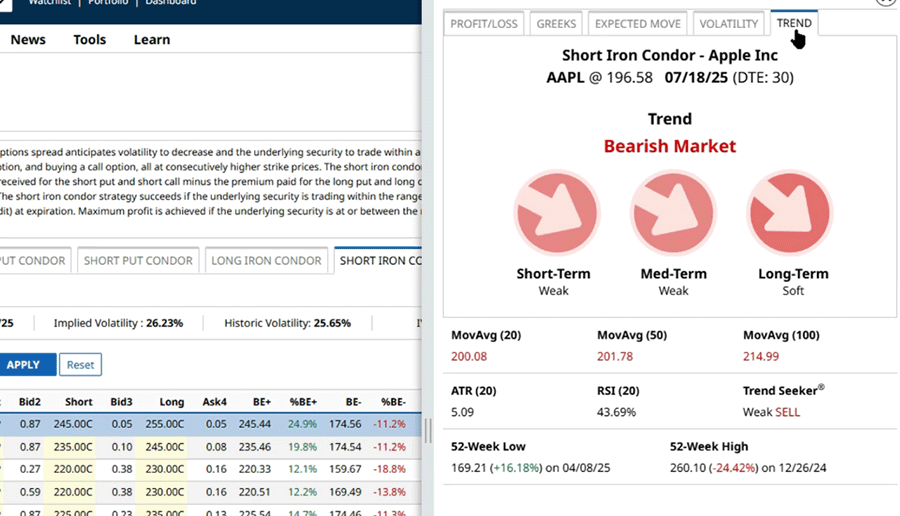Open the Expected Move tab

pyautogui.click(x=638, y=24)
